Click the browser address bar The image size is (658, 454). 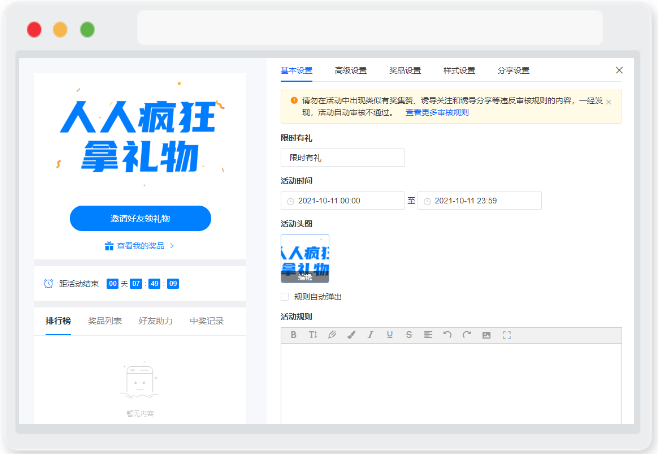tap(370, 28)
